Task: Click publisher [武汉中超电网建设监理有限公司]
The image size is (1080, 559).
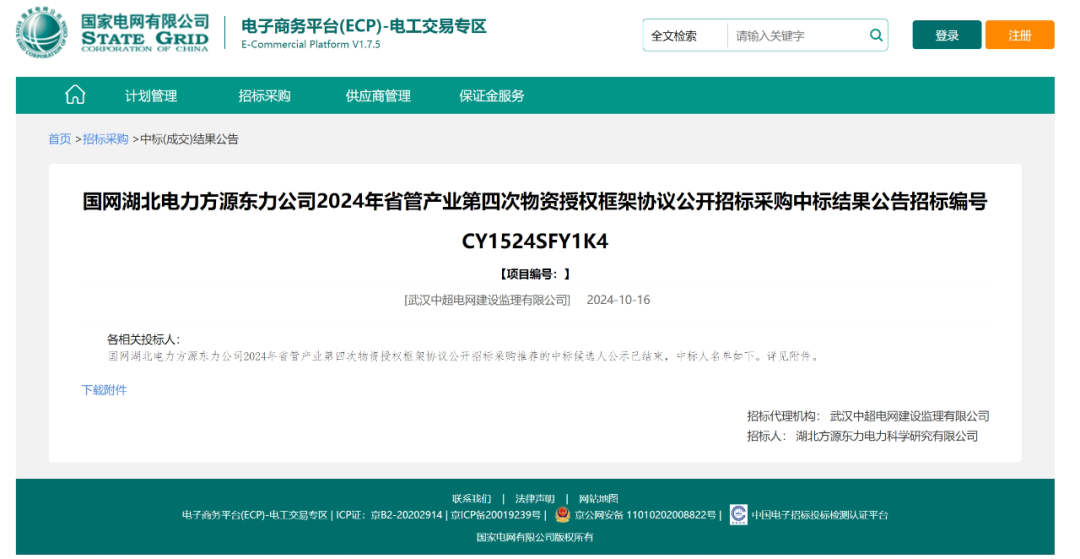Action: click(x=488, y=300)
